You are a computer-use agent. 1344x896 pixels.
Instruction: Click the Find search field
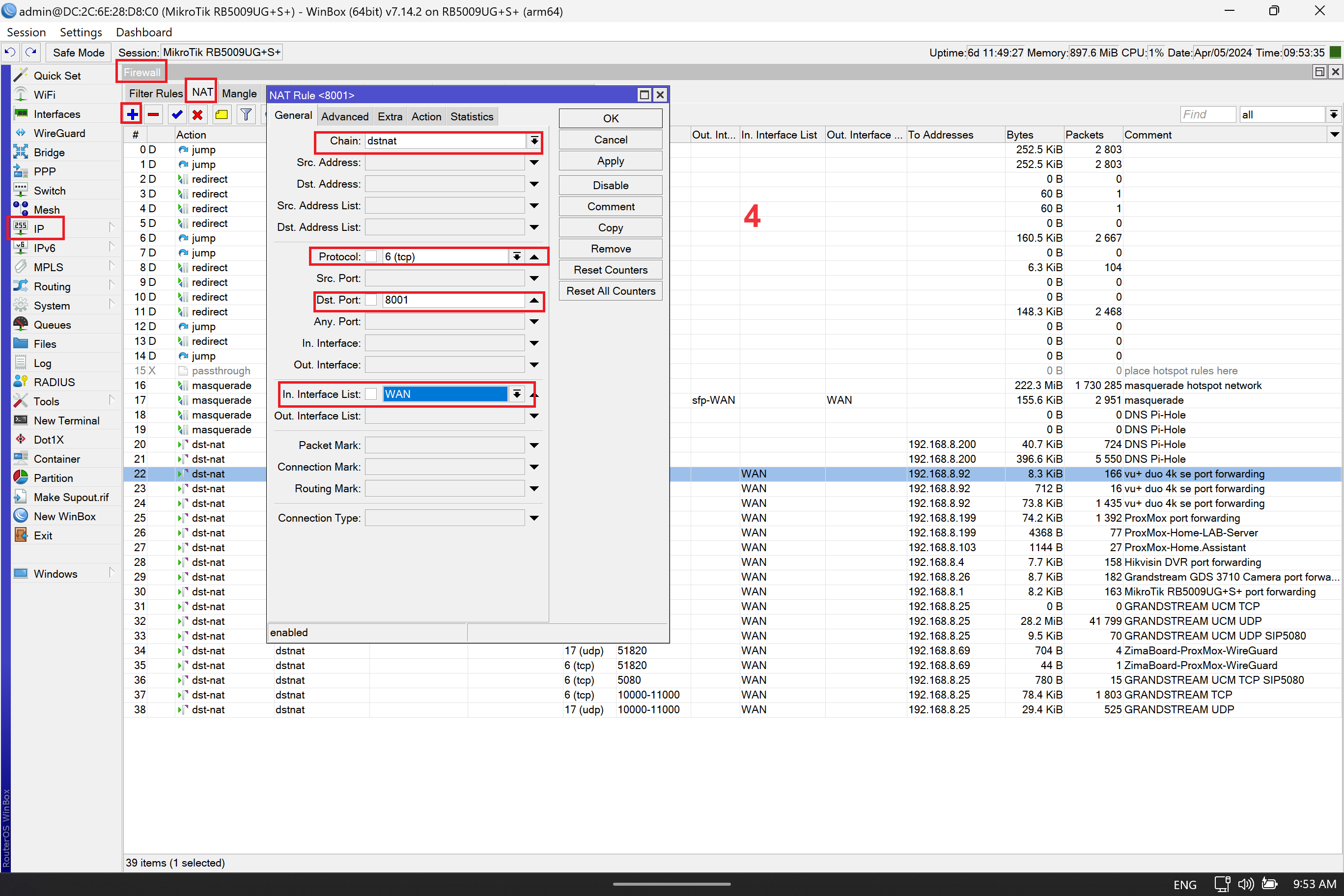pyautogui.click(x=1207, y=114)
